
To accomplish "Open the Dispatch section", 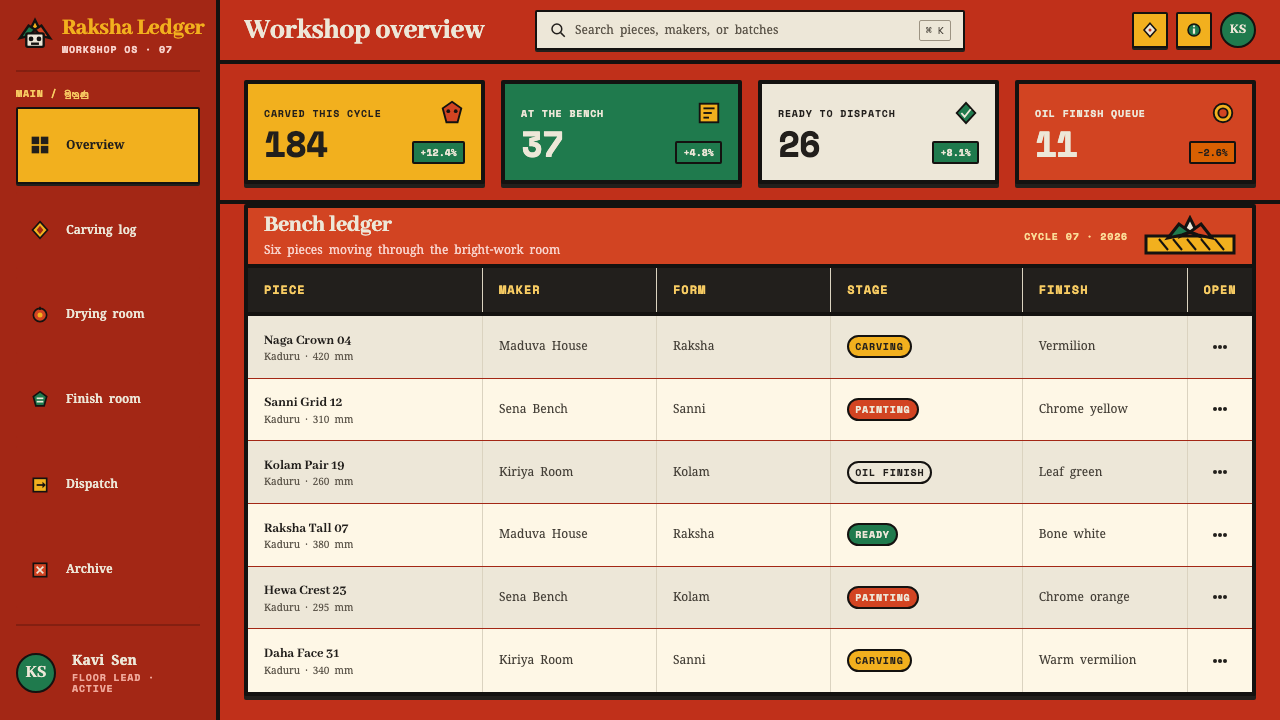I will pos(108,484).
